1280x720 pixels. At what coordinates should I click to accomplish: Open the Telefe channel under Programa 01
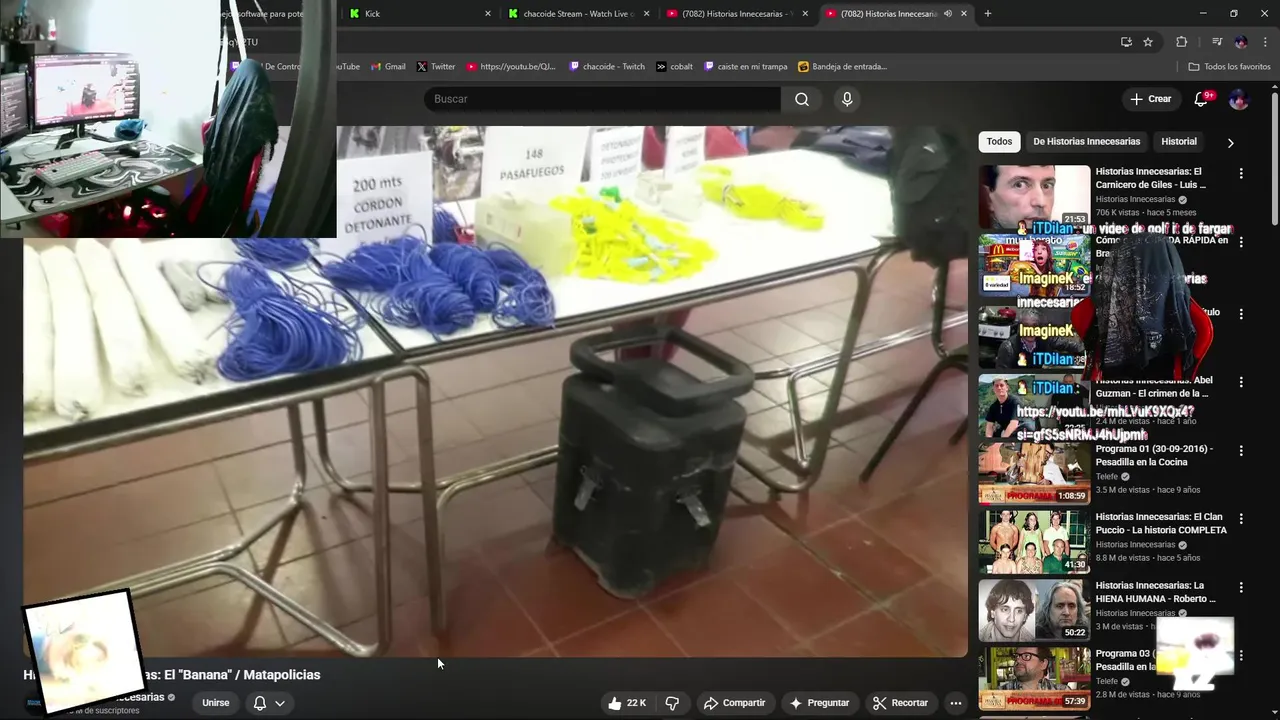pos(1106,477)
